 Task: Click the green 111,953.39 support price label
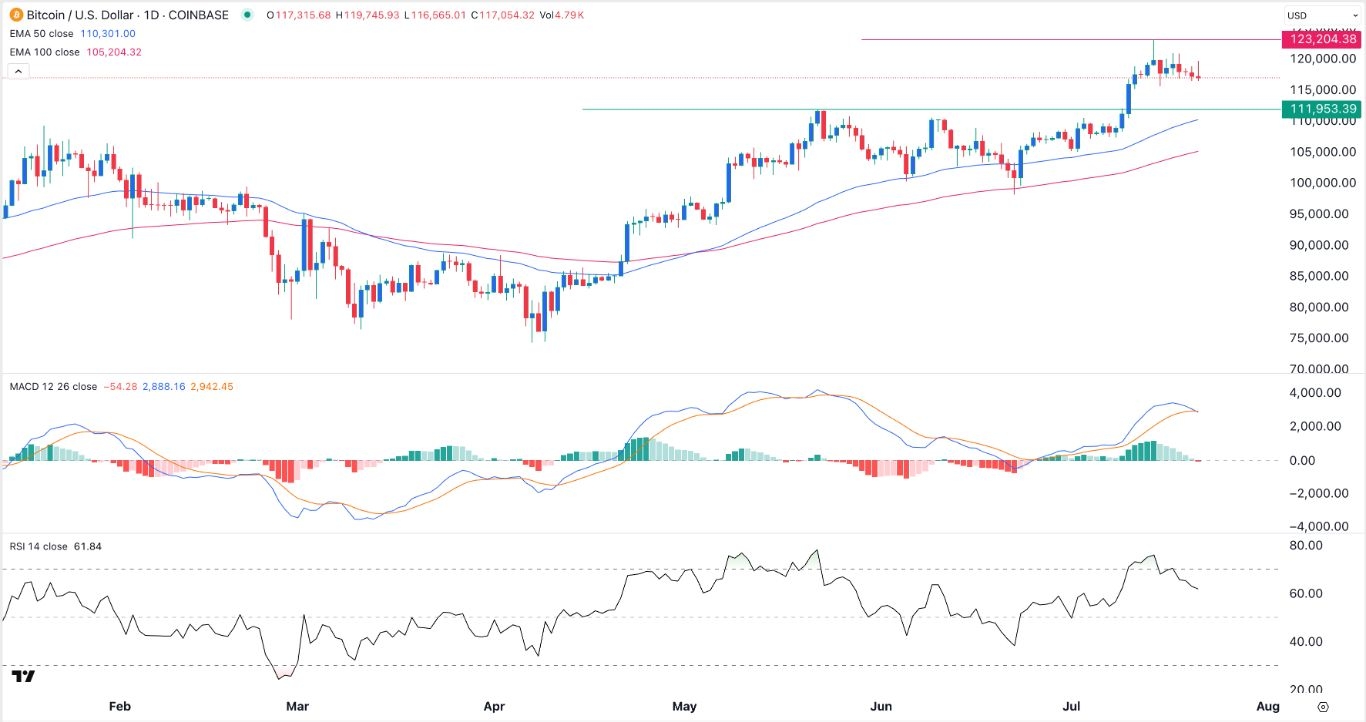click(x=1322, y=109)
